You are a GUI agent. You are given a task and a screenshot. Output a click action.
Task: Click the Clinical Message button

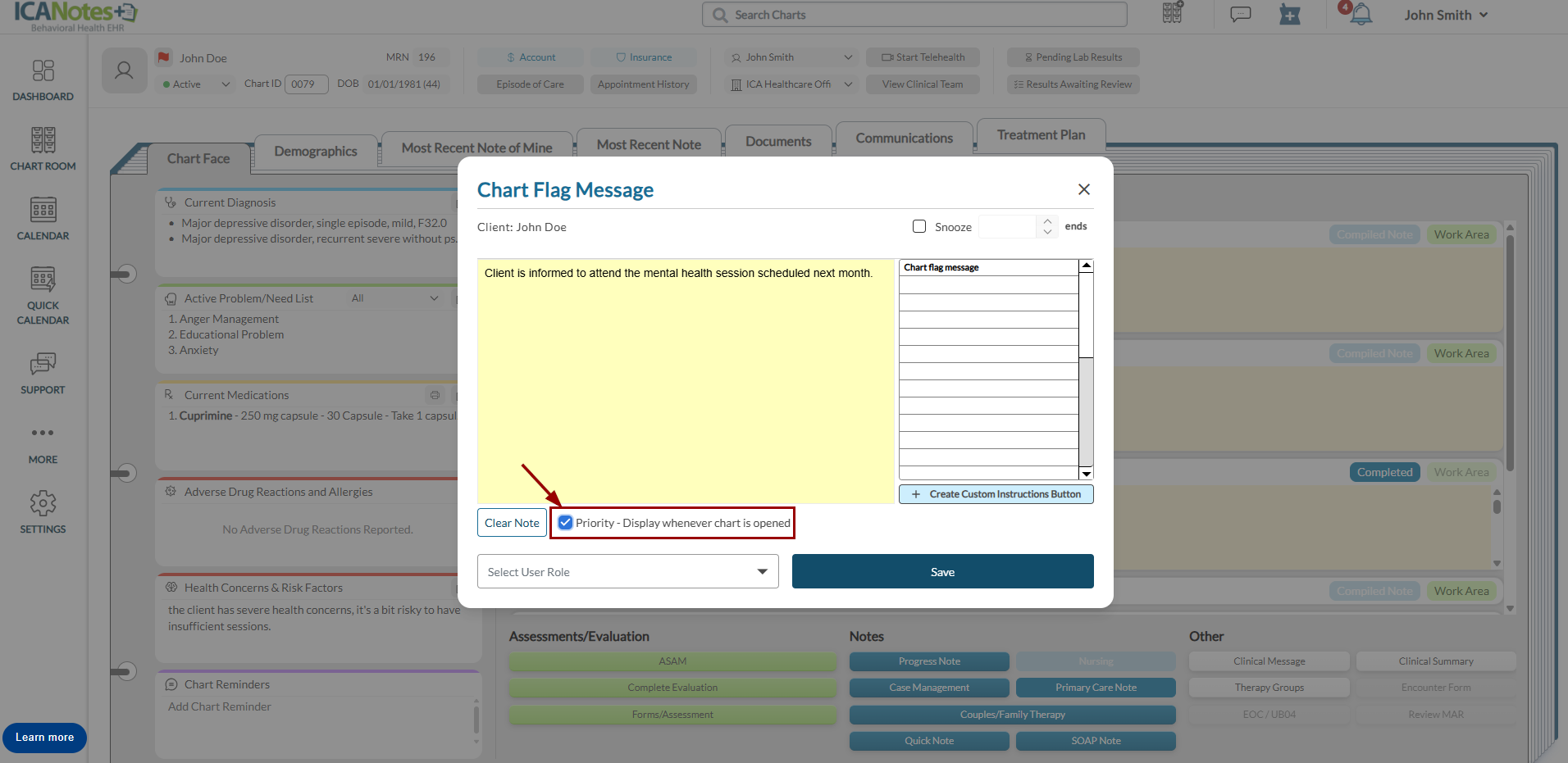1269,661
